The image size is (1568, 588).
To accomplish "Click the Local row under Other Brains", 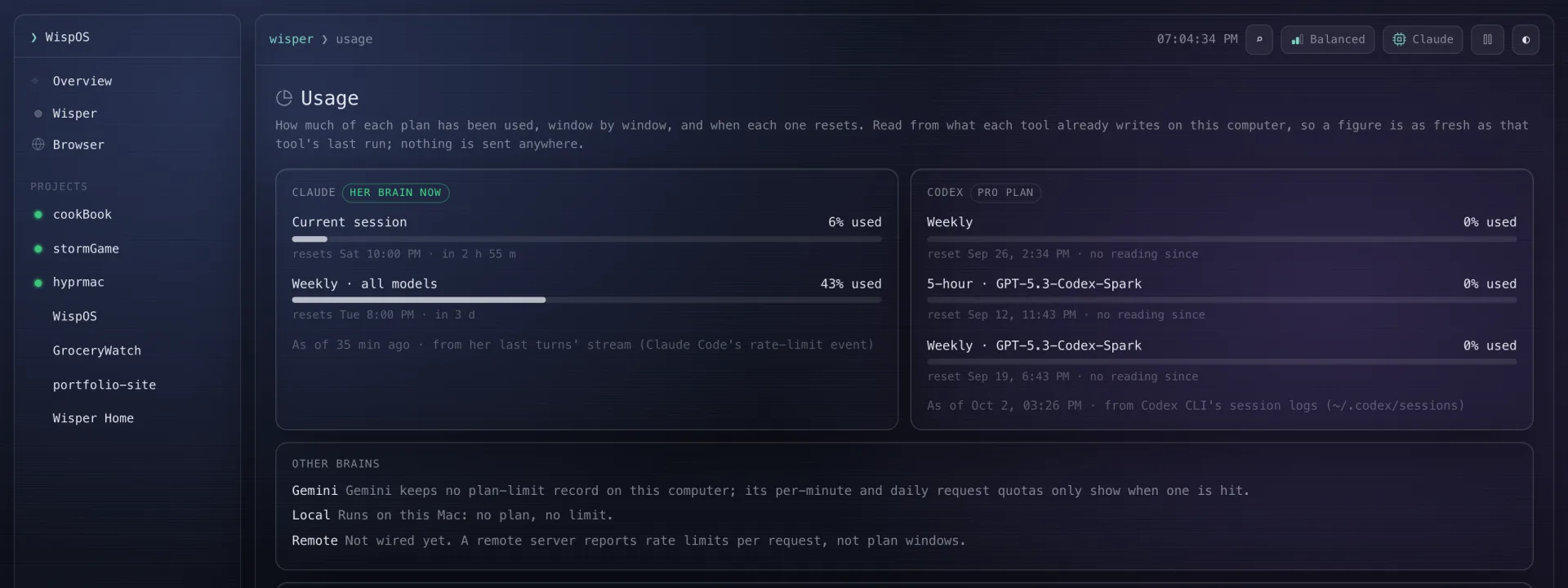I will pyautogui.click(x=452, y=515).
